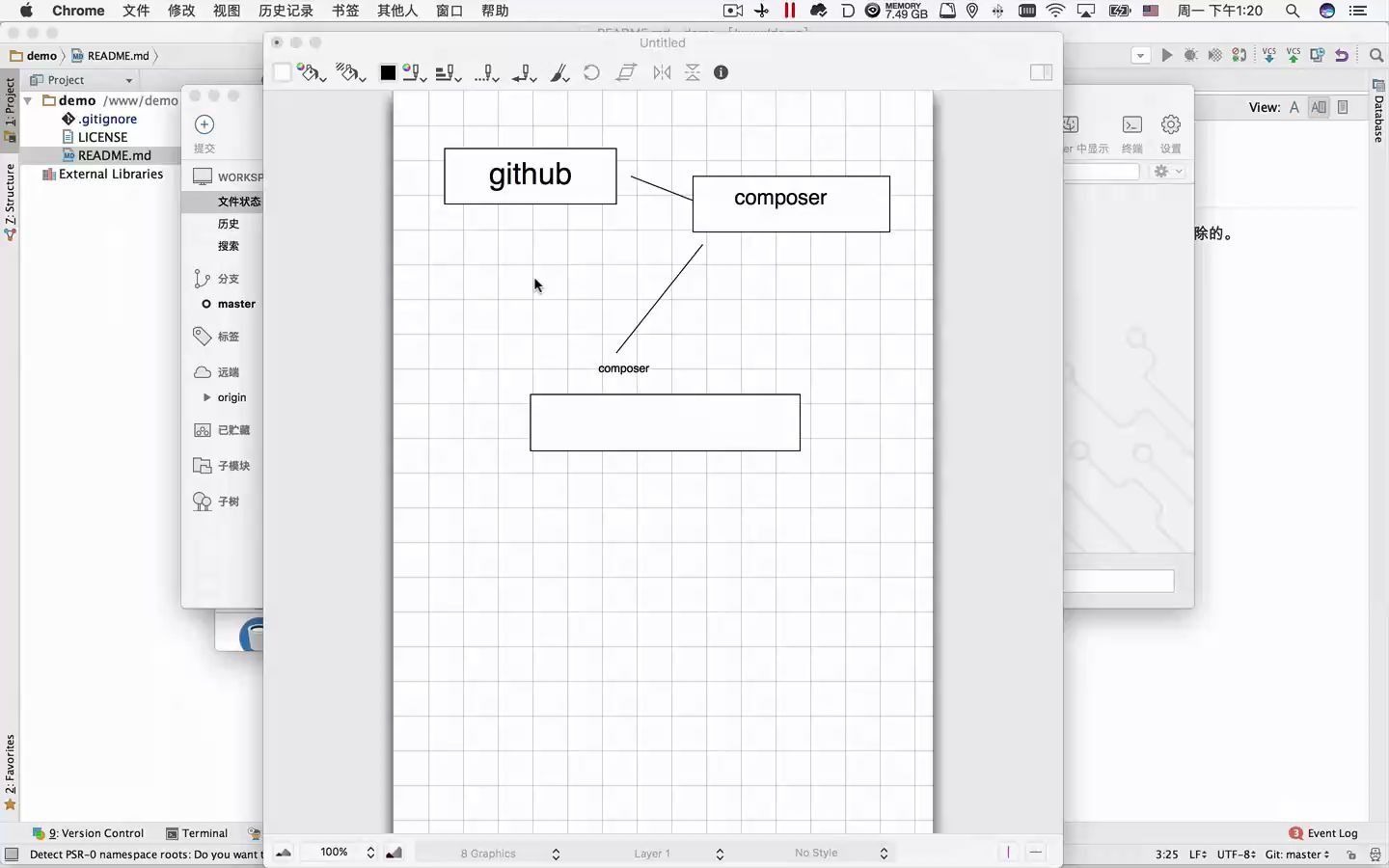Switch to split editor and preview view
This screenshot has height=868, width=1389.
[1319, 107]
